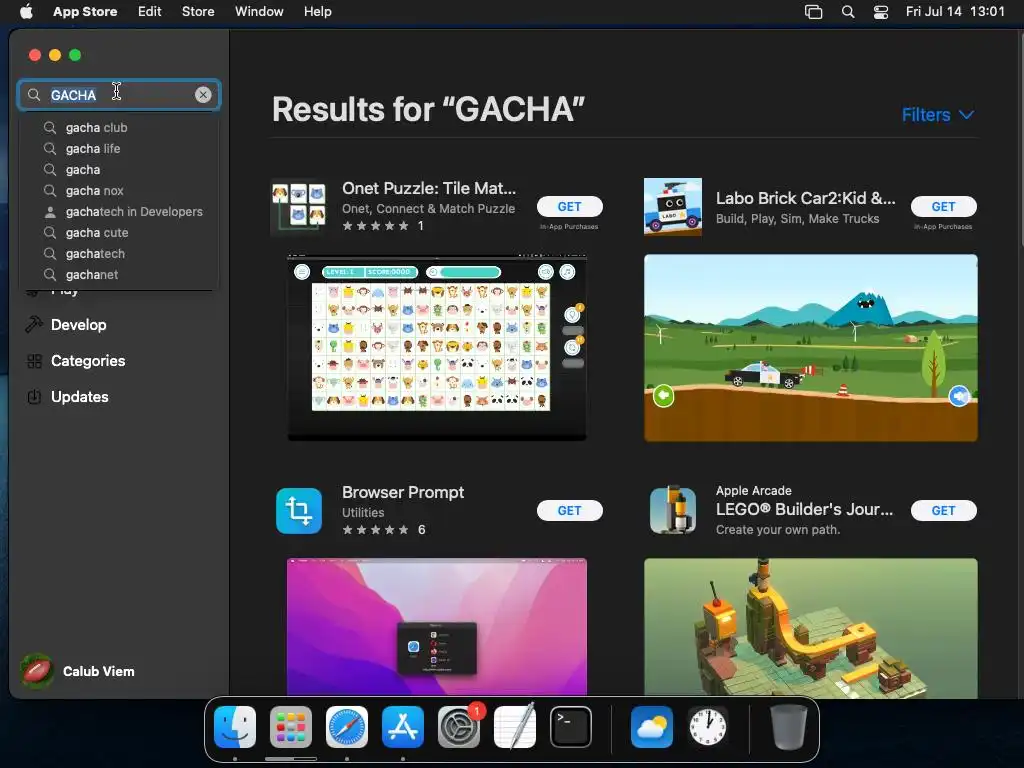This screenshot has width=1024, height=768.
Task: Open the LEGO Builder's Journey icon
Action: pyautogui.click(x=673, y=511)
